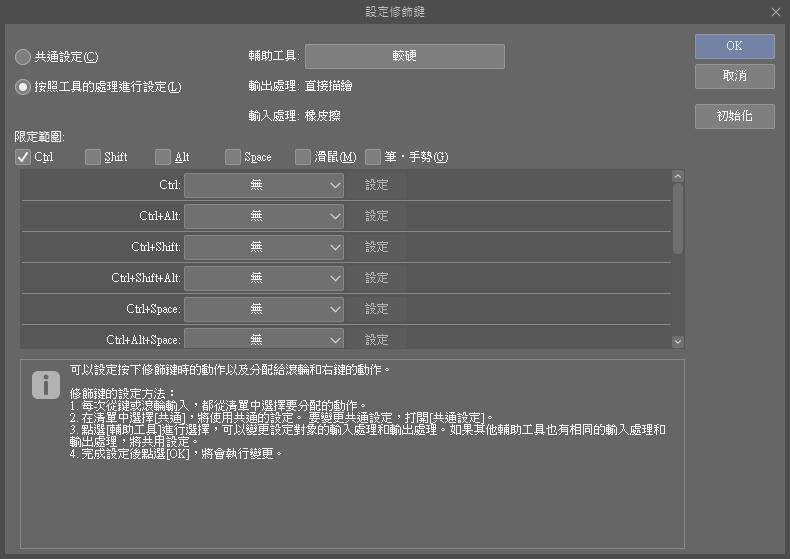Screen dimensions: 790x559
Task: Click the Ctrl+Shift+Alt: row label
Action: pos(146,278)
